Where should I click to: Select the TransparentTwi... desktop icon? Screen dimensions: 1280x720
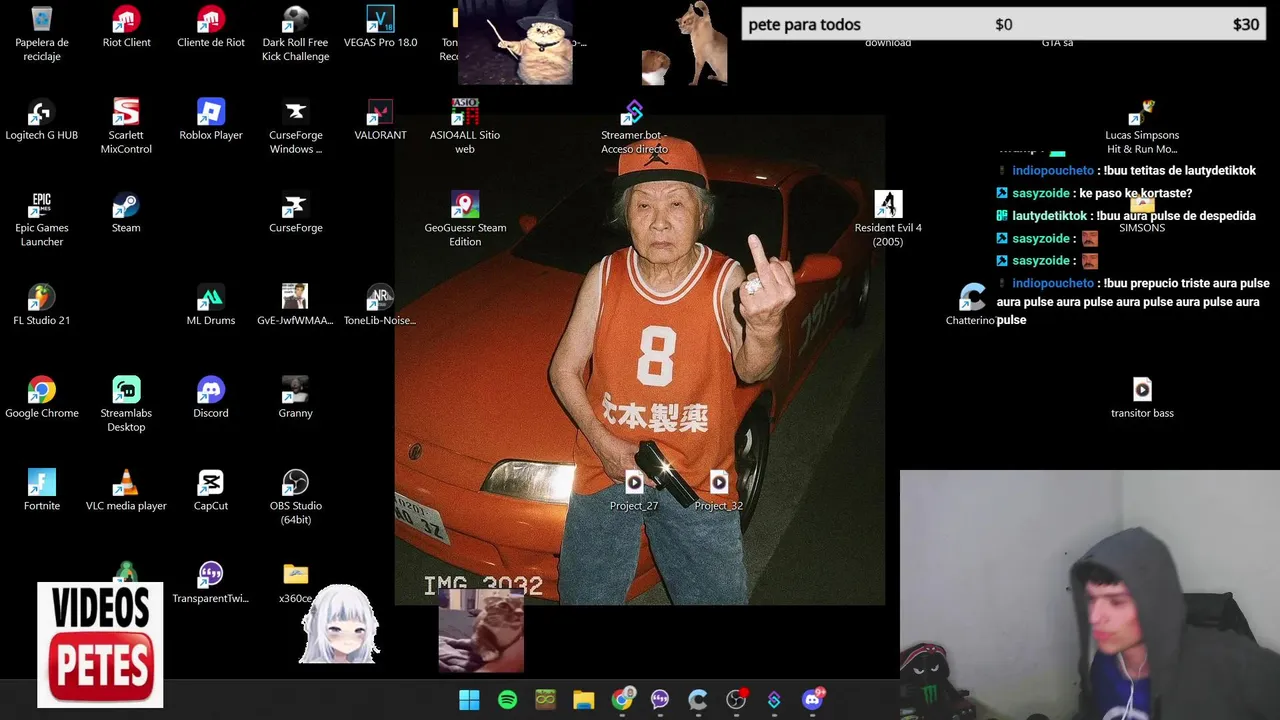click(x=211, y=583)
